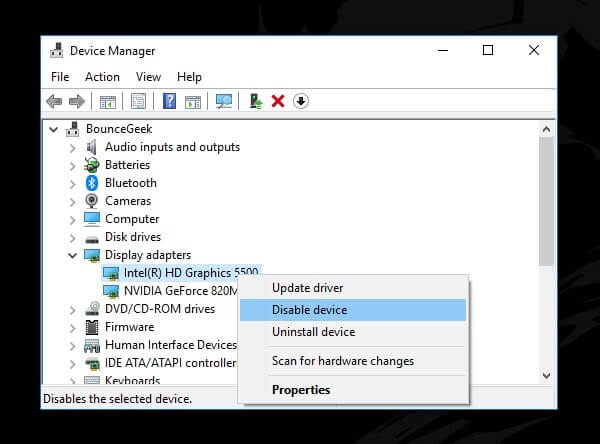Close the Device Manager window
Image resolution: width=600 pixels, height=444 pixels.
(x=533, y=50)
